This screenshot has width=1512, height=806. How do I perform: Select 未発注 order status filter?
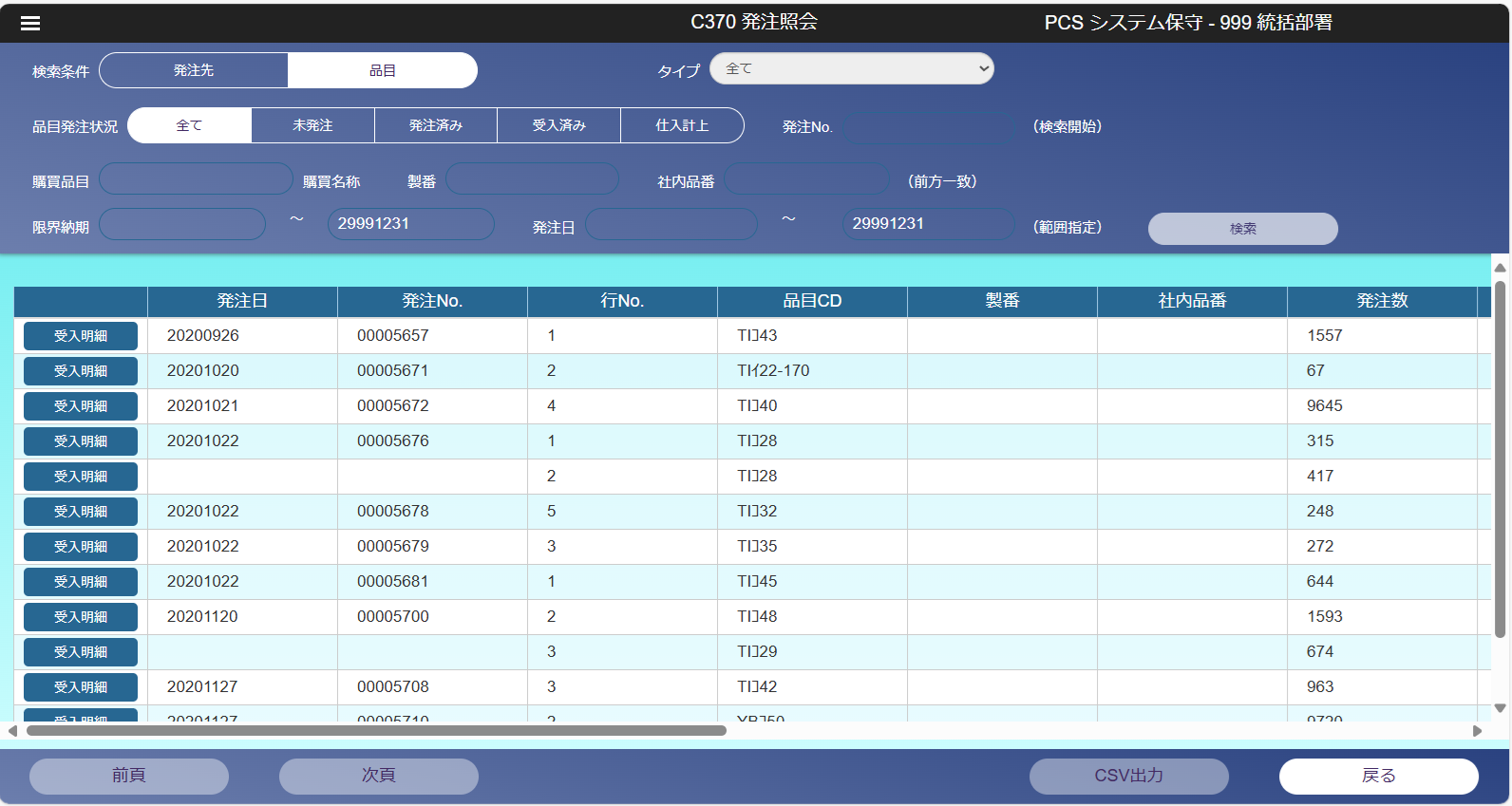(312, 125)
